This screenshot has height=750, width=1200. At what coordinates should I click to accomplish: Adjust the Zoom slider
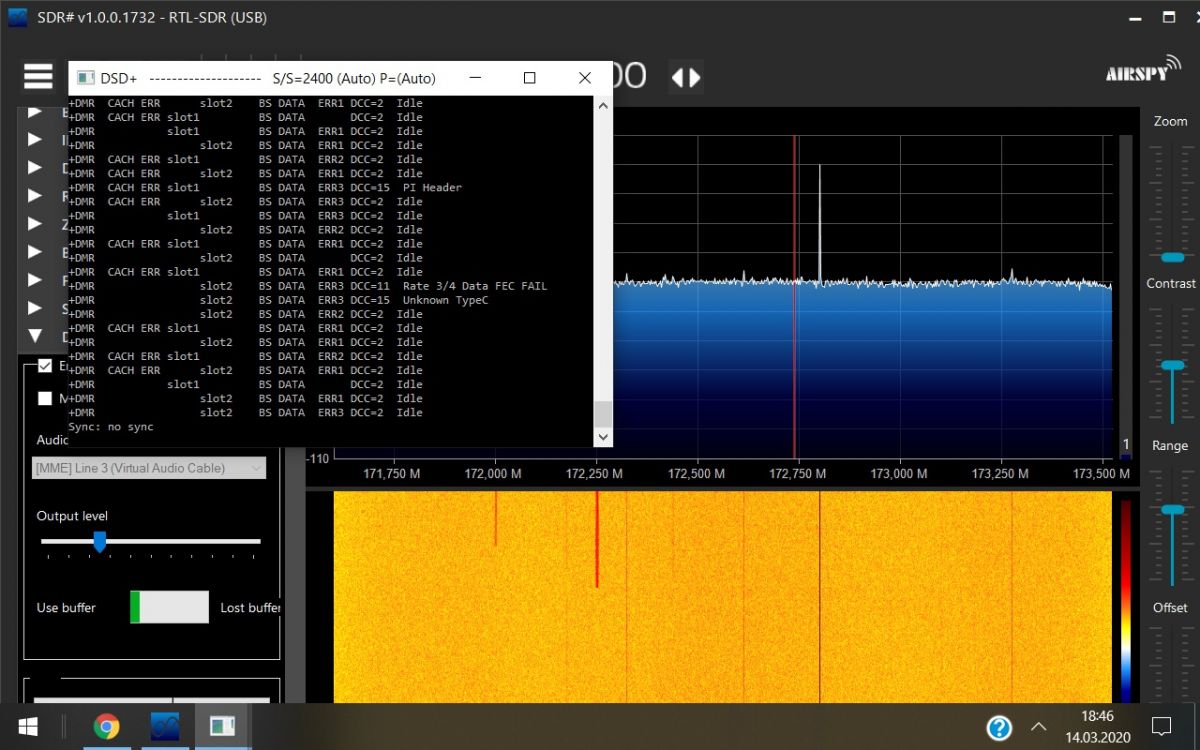(x=1171, y=257)
